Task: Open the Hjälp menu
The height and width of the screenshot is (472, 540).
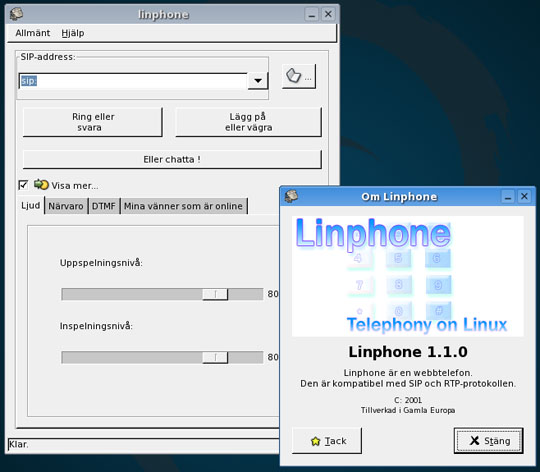Action: 73,33
